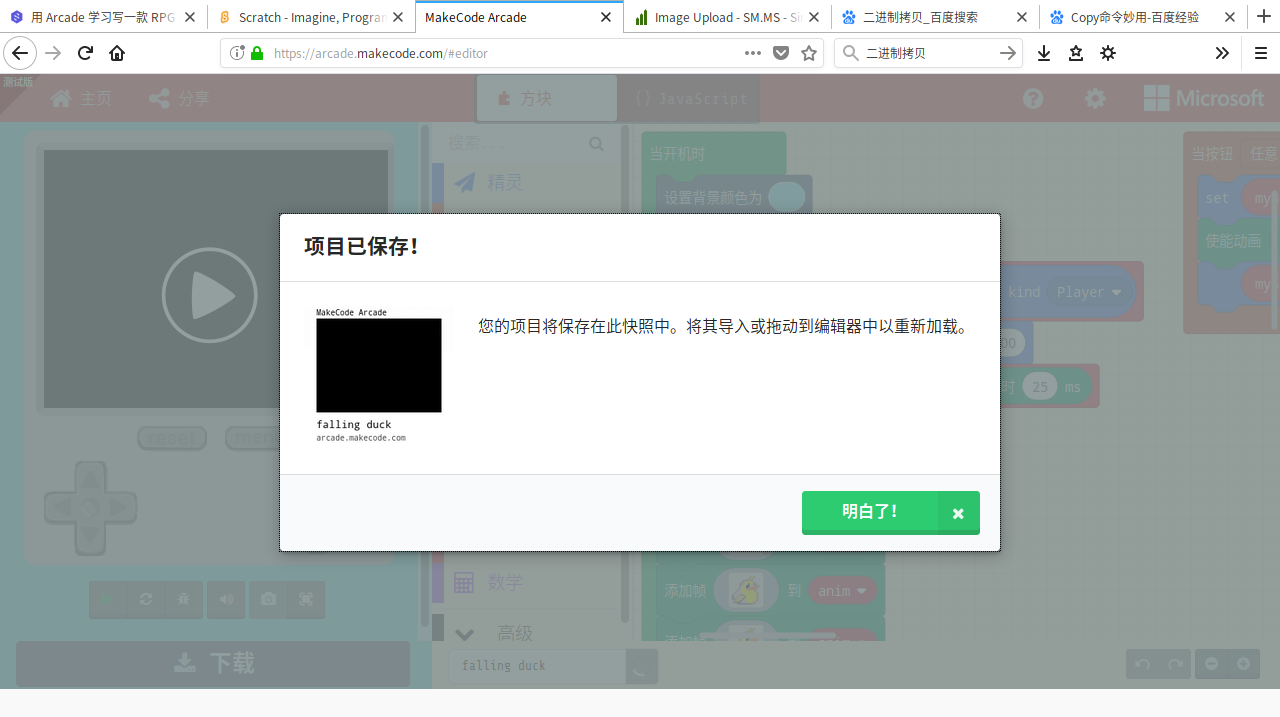Open the Firefox hamburger menu
Image resolution: width=1280 pixels, height=717 pixels.
pos(1260,53)
